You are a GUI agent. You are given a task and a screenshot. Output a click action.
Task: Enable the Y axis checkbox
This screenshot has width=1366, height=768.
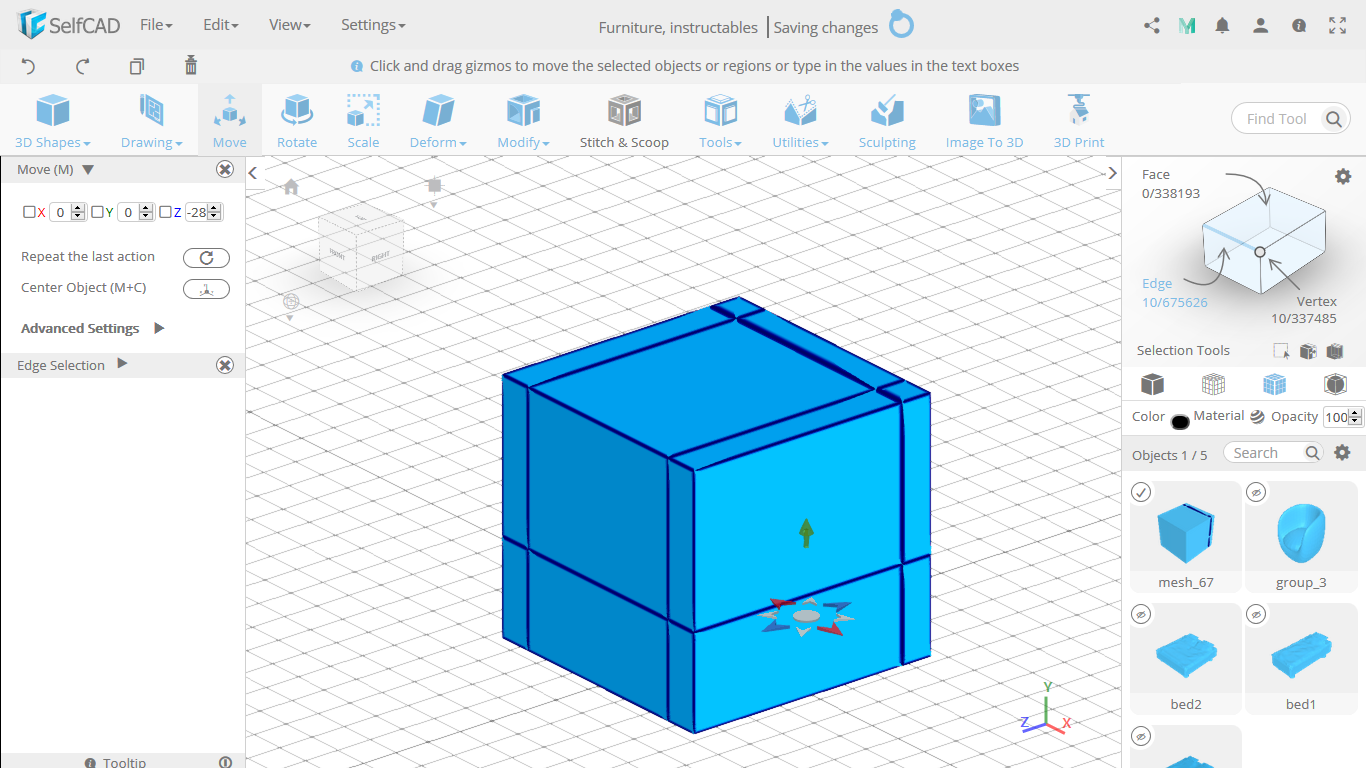[97, 212]
